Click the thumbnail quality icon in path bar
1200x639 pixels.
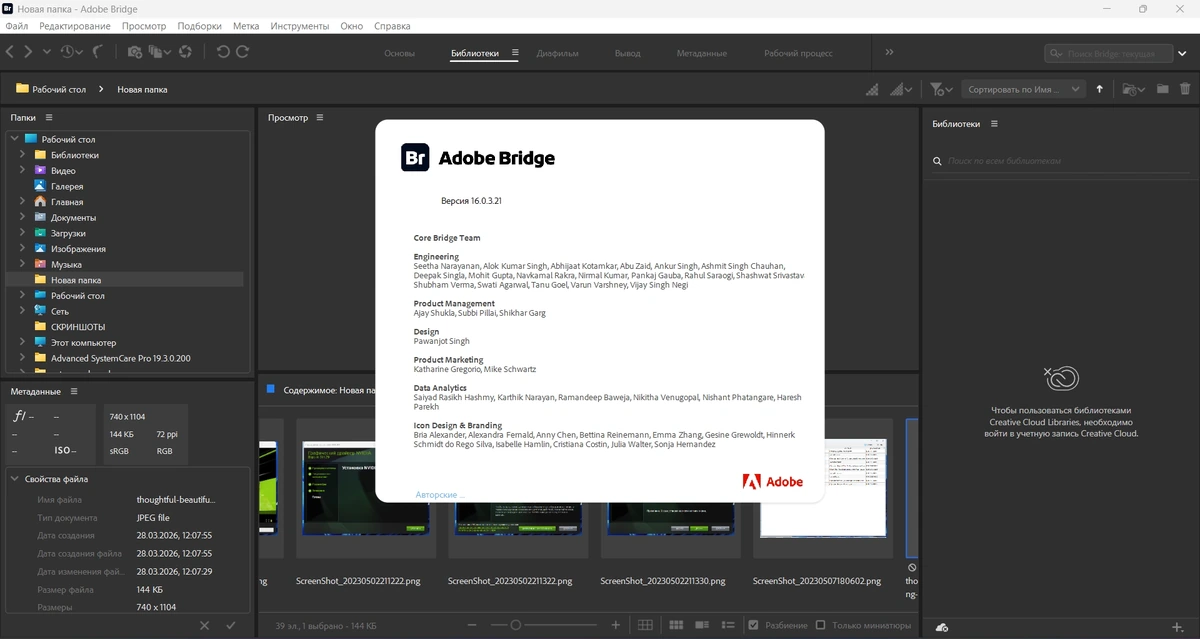coord(872,89)
